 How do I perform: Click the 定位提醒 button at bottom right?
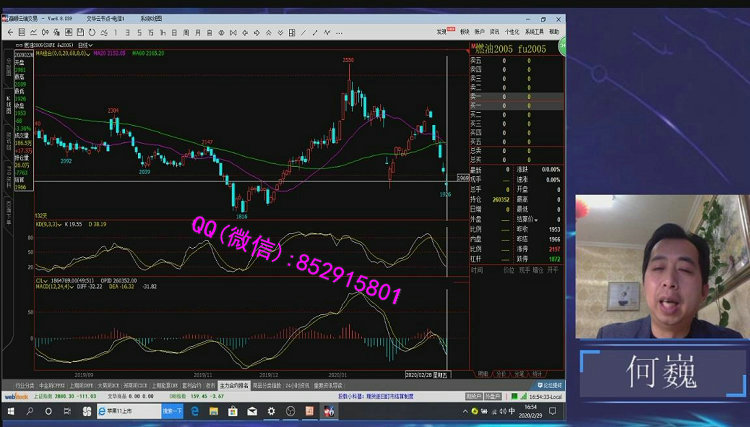coord(550,384)
